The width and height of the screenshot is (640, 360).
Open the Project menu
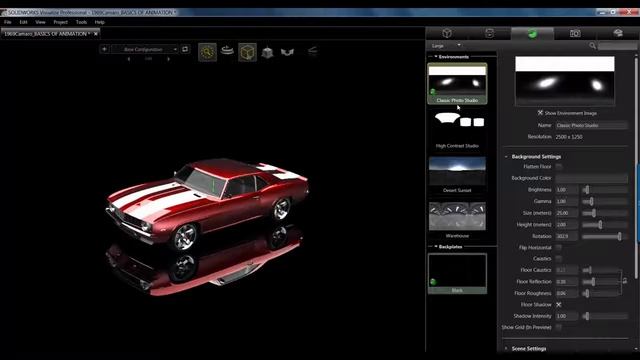(x=60, y=22)
